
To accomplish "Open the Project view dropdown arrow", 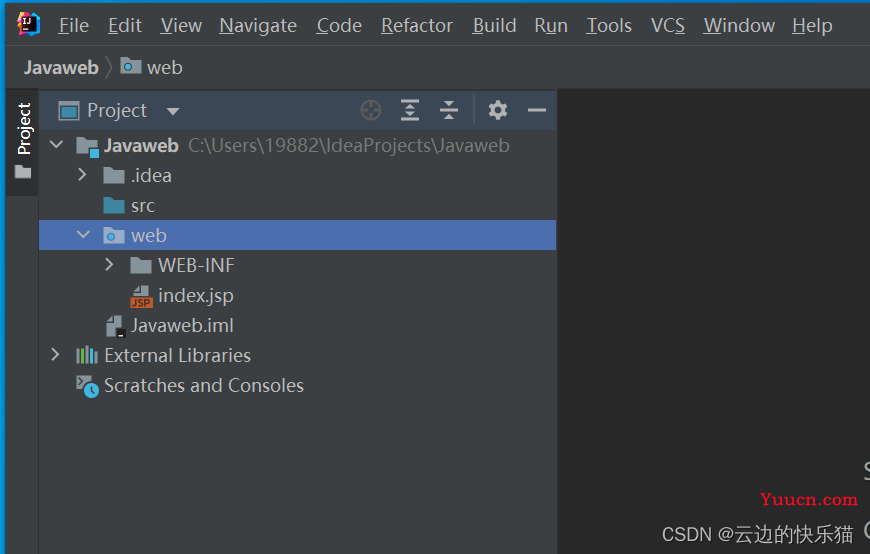I will [x=173, y=111].
